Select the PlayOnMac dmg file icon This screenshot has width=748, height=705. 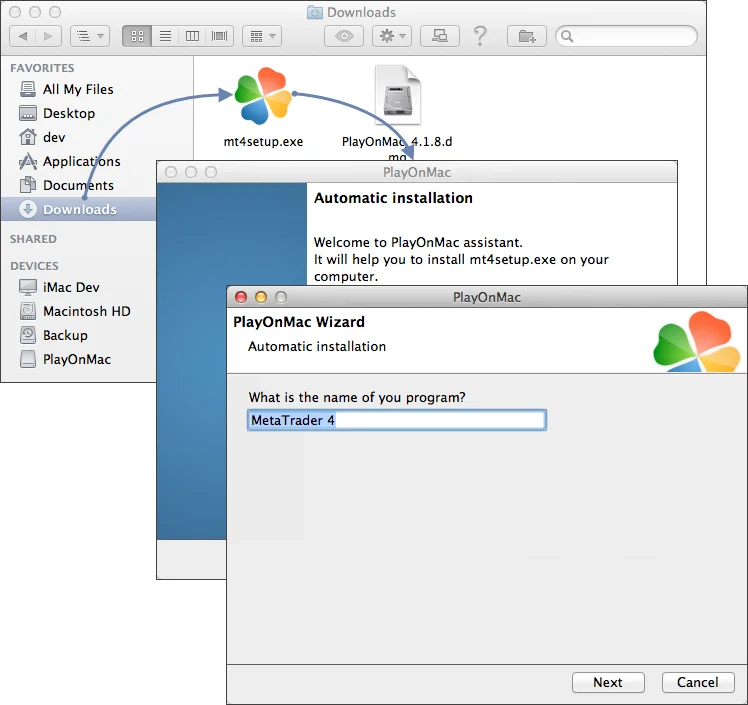click(x=397, y=95)
